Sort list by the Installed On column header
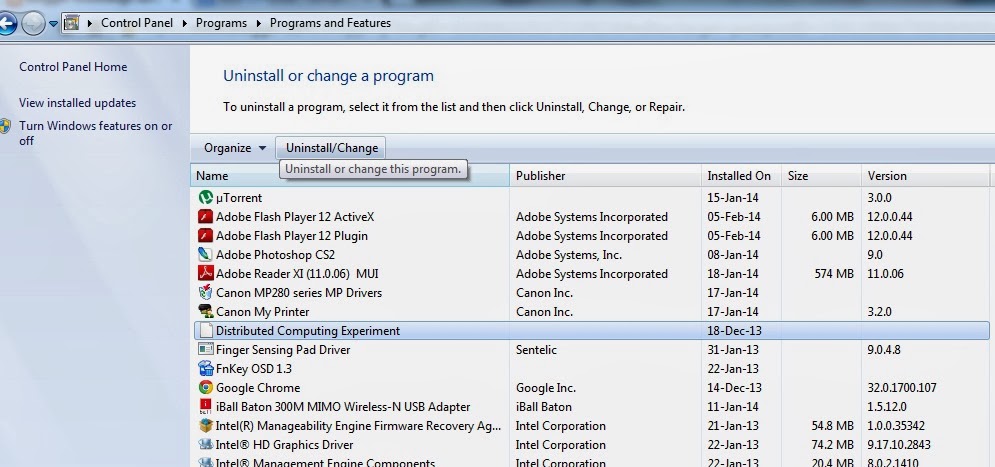The height and width of the screenshot is (467, 995). [x=741, y=176]
